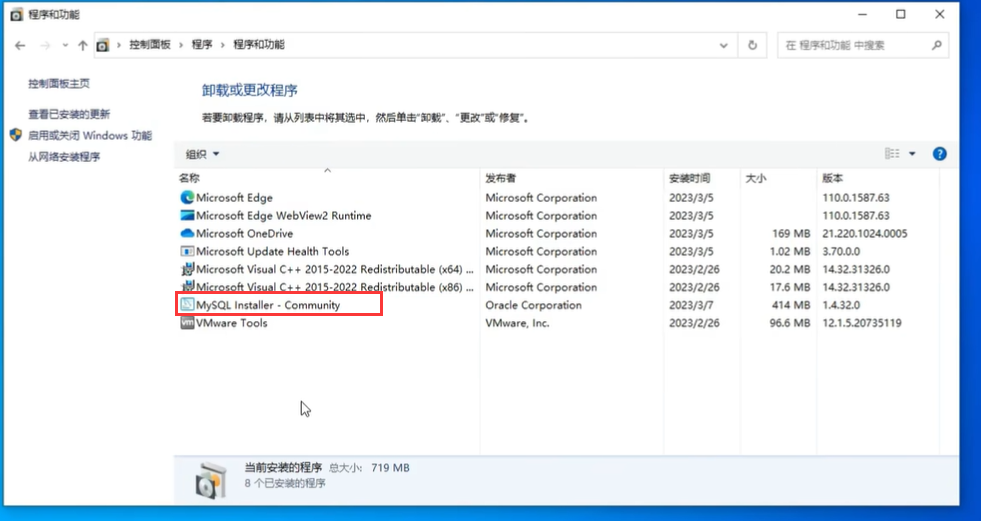Open the view options dropdown arrow

point(912,154)
